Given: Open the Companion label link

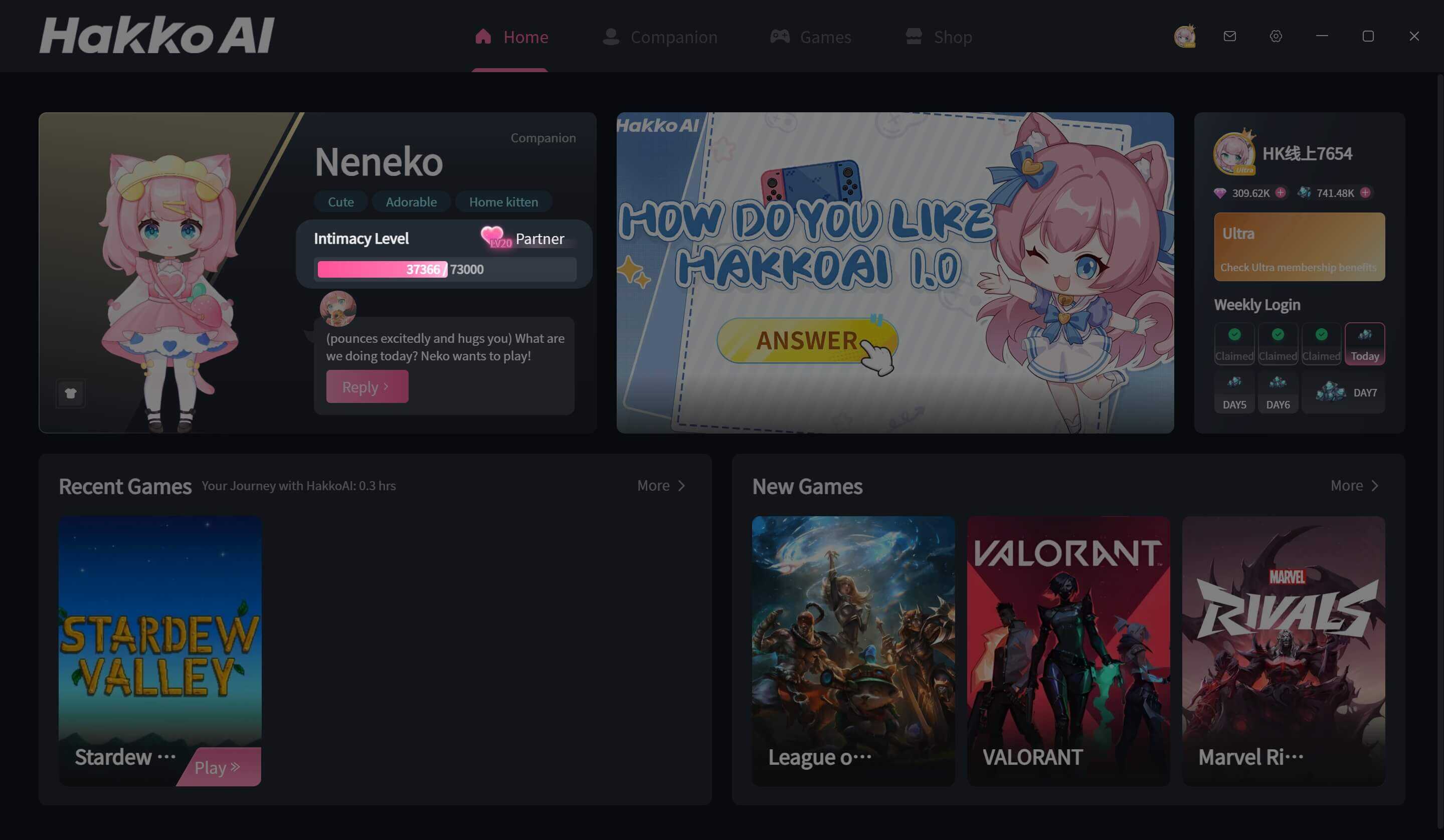Looking at the screenshot, I should click(543, 137).
